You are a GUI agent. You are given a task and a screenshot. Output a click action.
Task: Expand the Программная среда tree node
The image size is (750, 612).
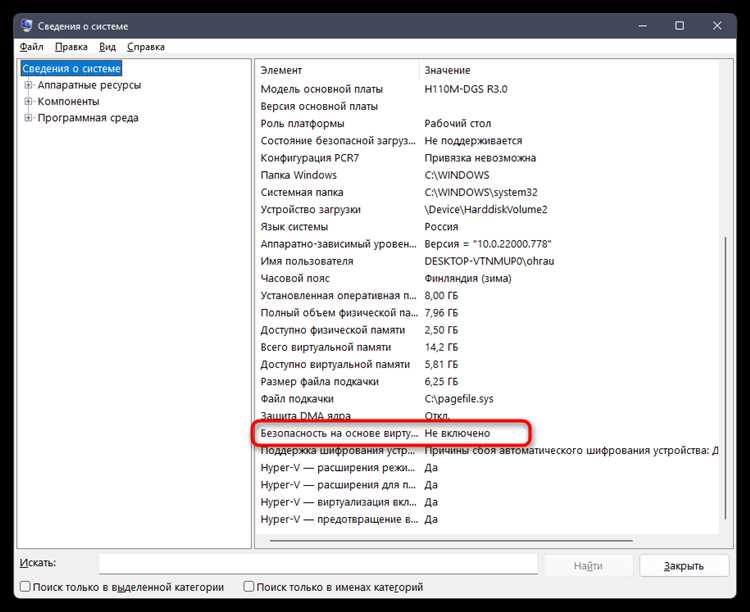click(29, 118)
